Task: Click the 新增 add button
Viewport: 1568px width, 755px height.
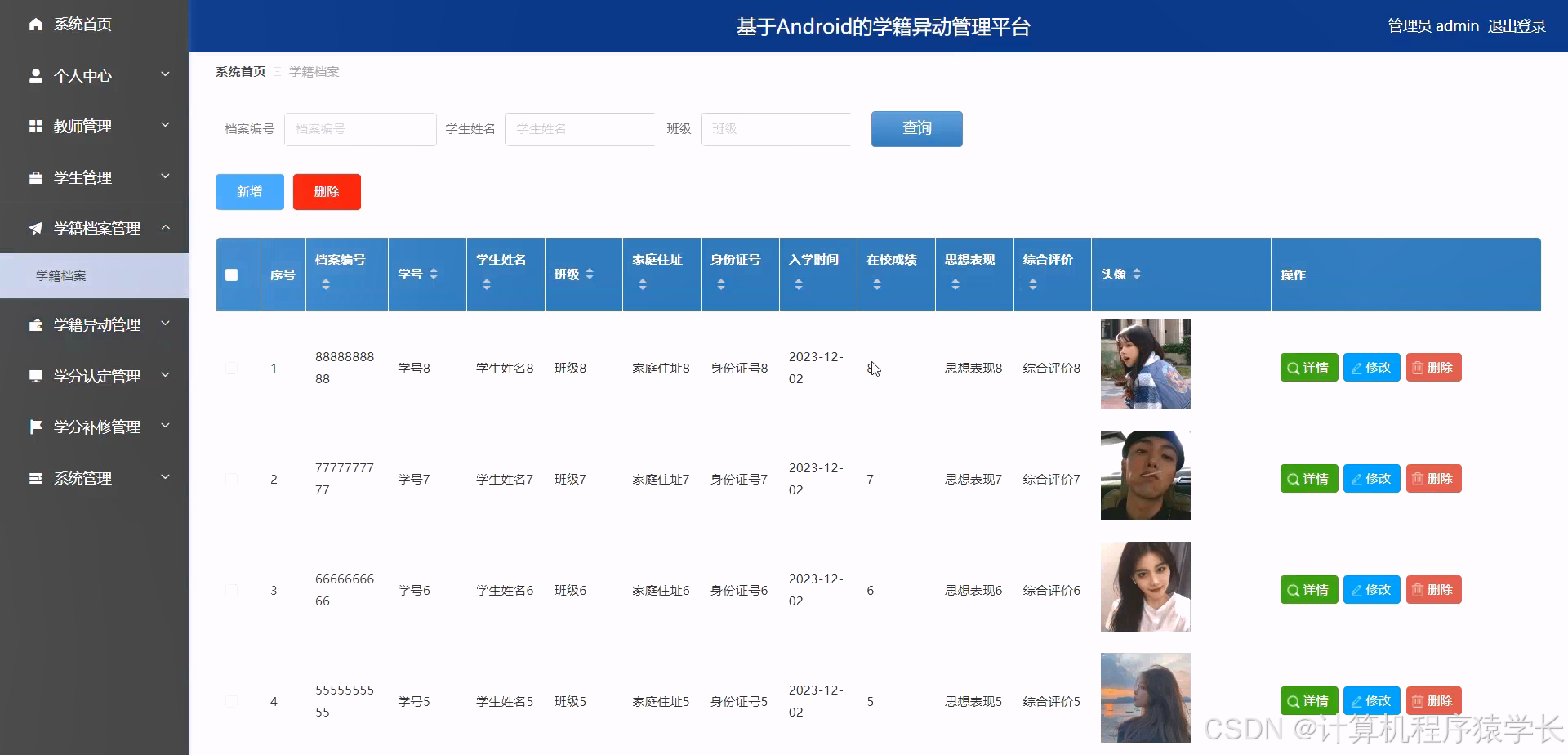Action: coord(249,191)
